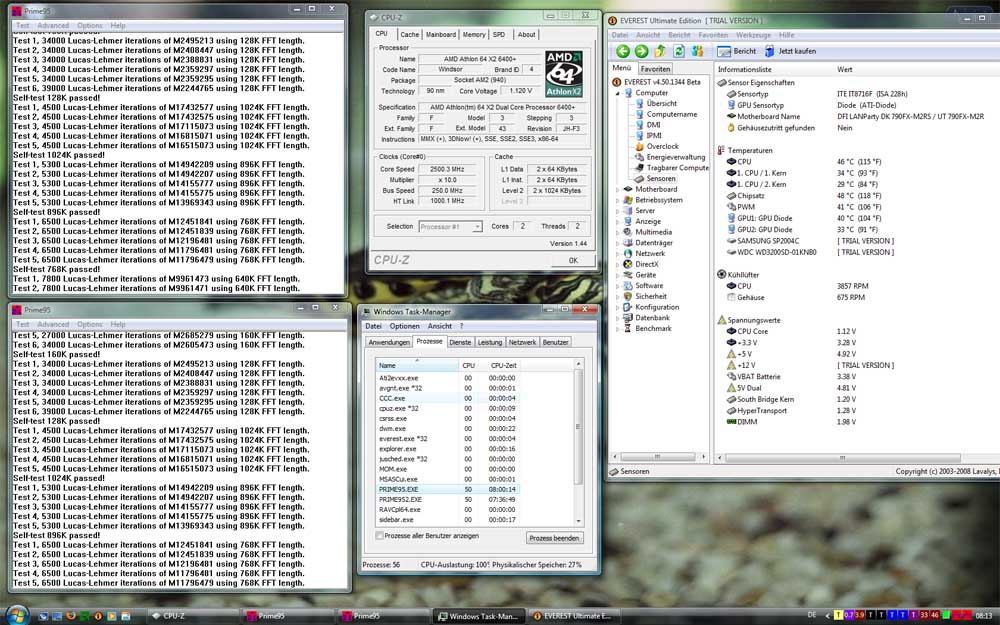The height and width of the screenshot is (625, 1000).
Task: Switch to the Cache tab in CPU-Z
Action: [x=409, y=34]
